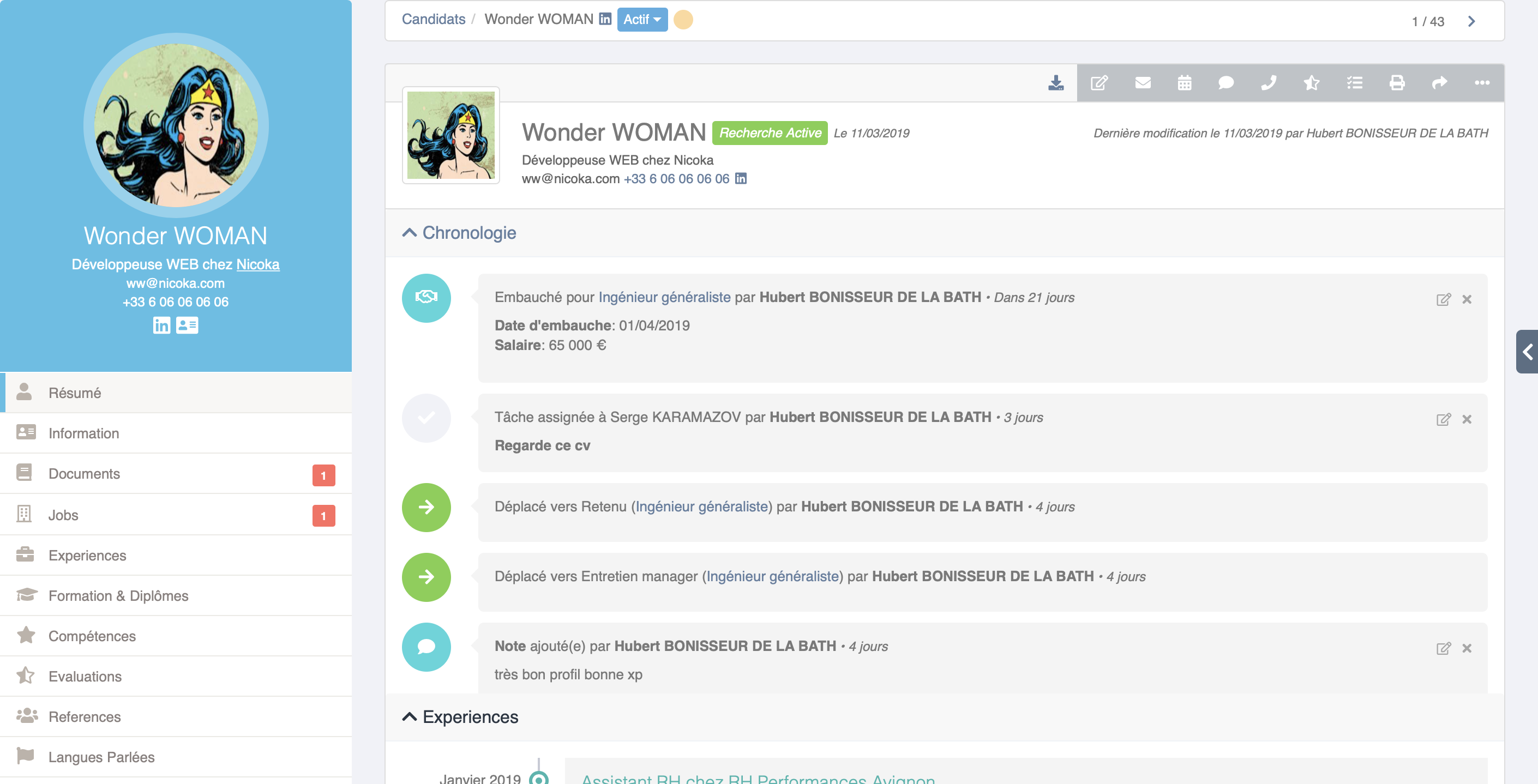1538x784 pixels.
Task: Open the Information sidebar menu item
Action: (176, 433)
